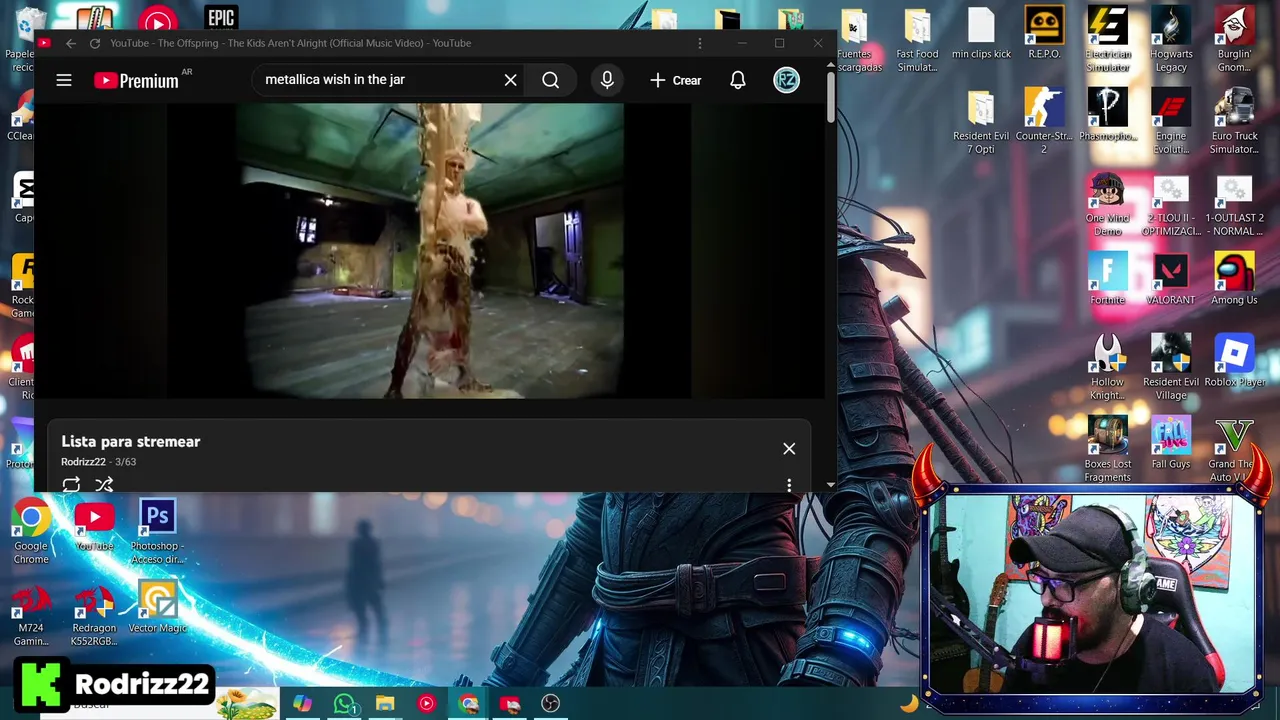This screenshot has width=1280, height=720.
Task: Open the Euro Truck Simulator shortcut
Action: pos(1234,122)
